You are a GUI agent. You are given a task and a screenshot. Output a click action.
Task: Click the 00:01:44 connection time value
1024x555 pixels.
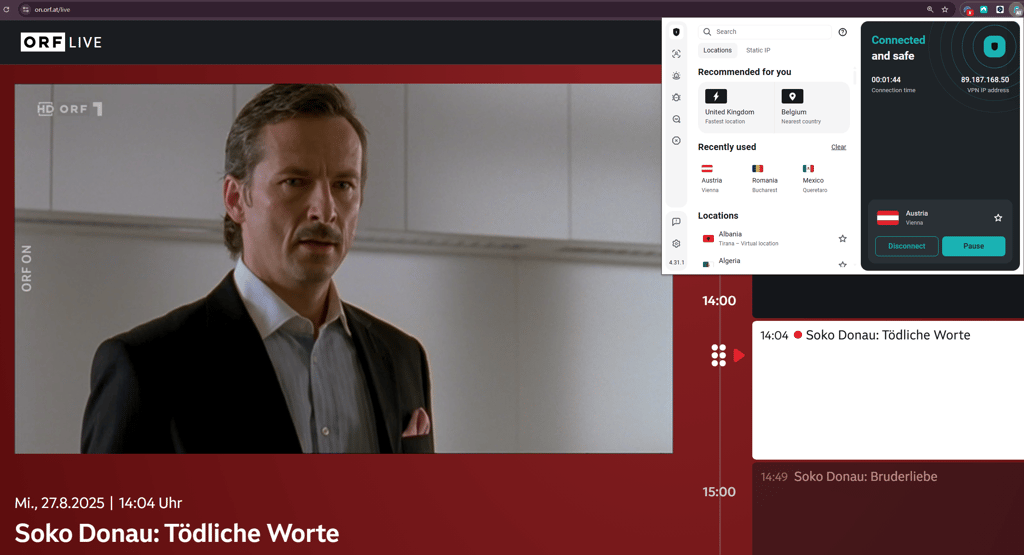[886, 80]
